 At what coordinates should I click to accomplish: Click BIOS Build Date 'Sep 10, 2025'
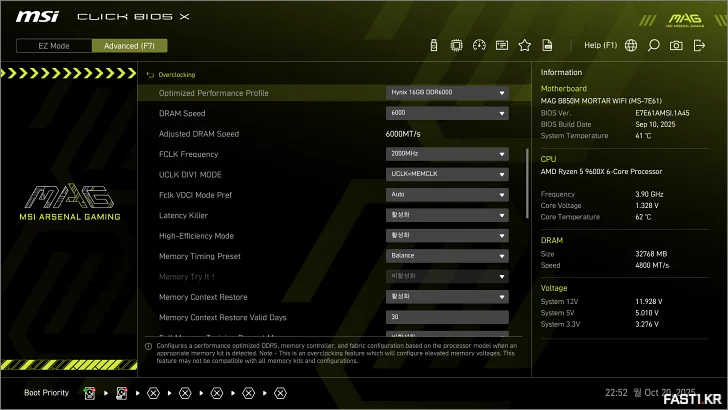(655, 124)
